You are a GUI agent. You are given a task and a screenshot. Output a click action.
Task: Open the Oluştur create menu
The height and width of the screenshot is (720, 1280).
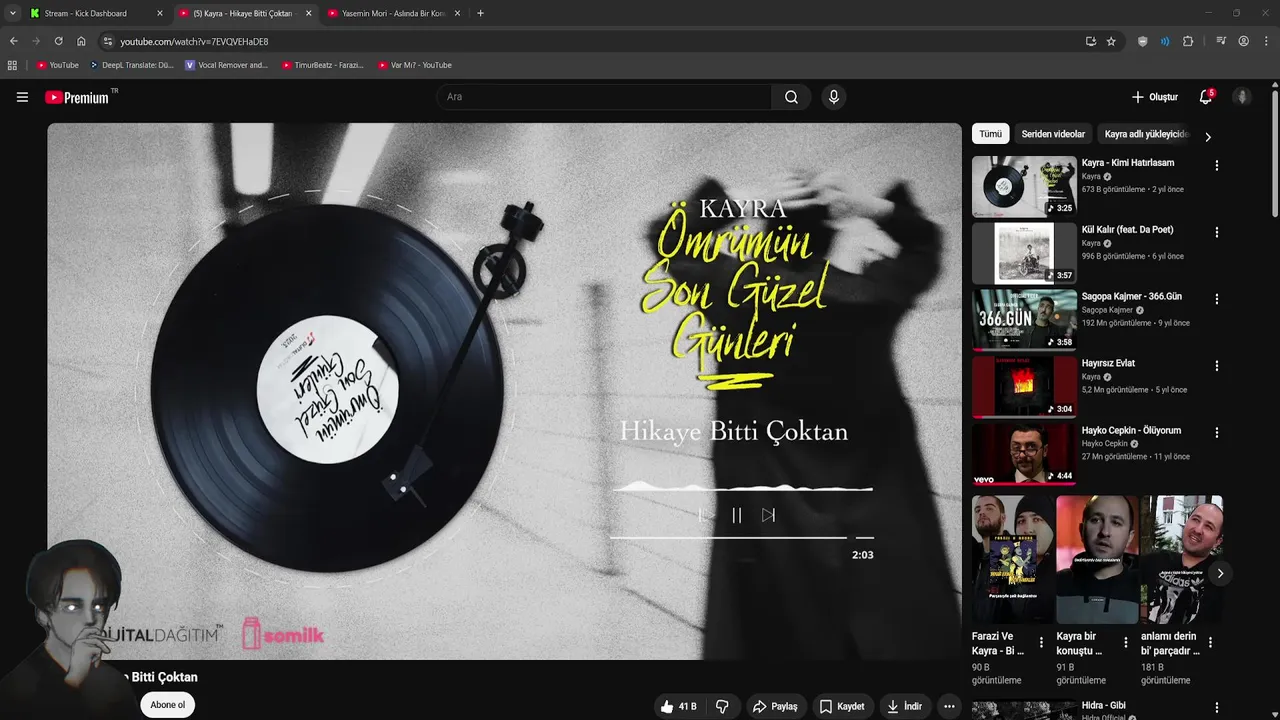tap(1155, 97)
